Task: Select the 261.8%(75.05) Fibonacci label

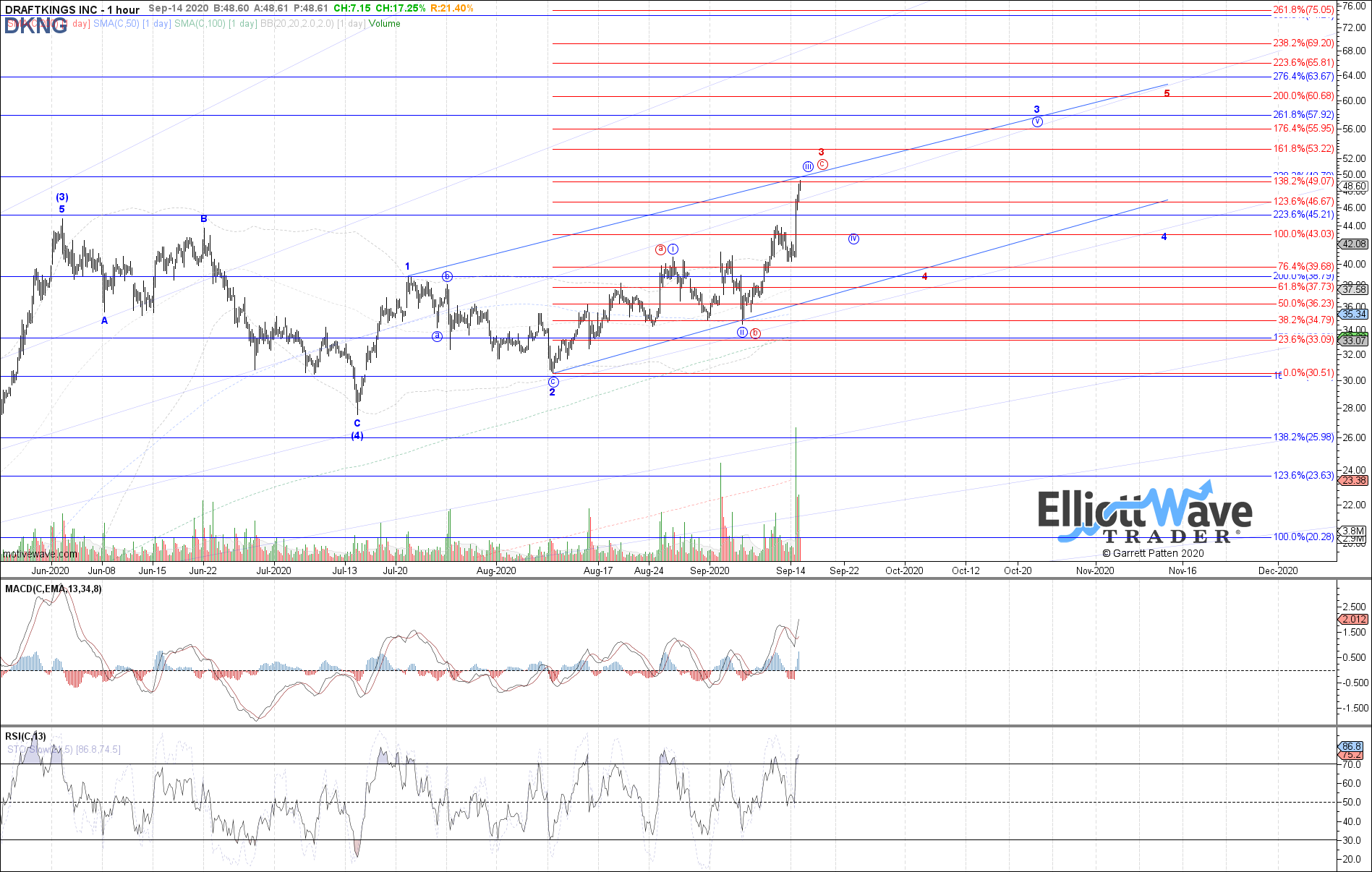Action: (1303, 10)
